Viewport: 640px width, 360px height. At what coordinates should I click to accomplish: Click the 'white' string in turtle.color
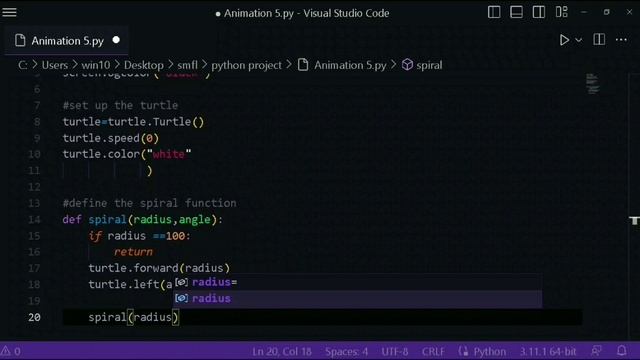click(x=169, y=154)
